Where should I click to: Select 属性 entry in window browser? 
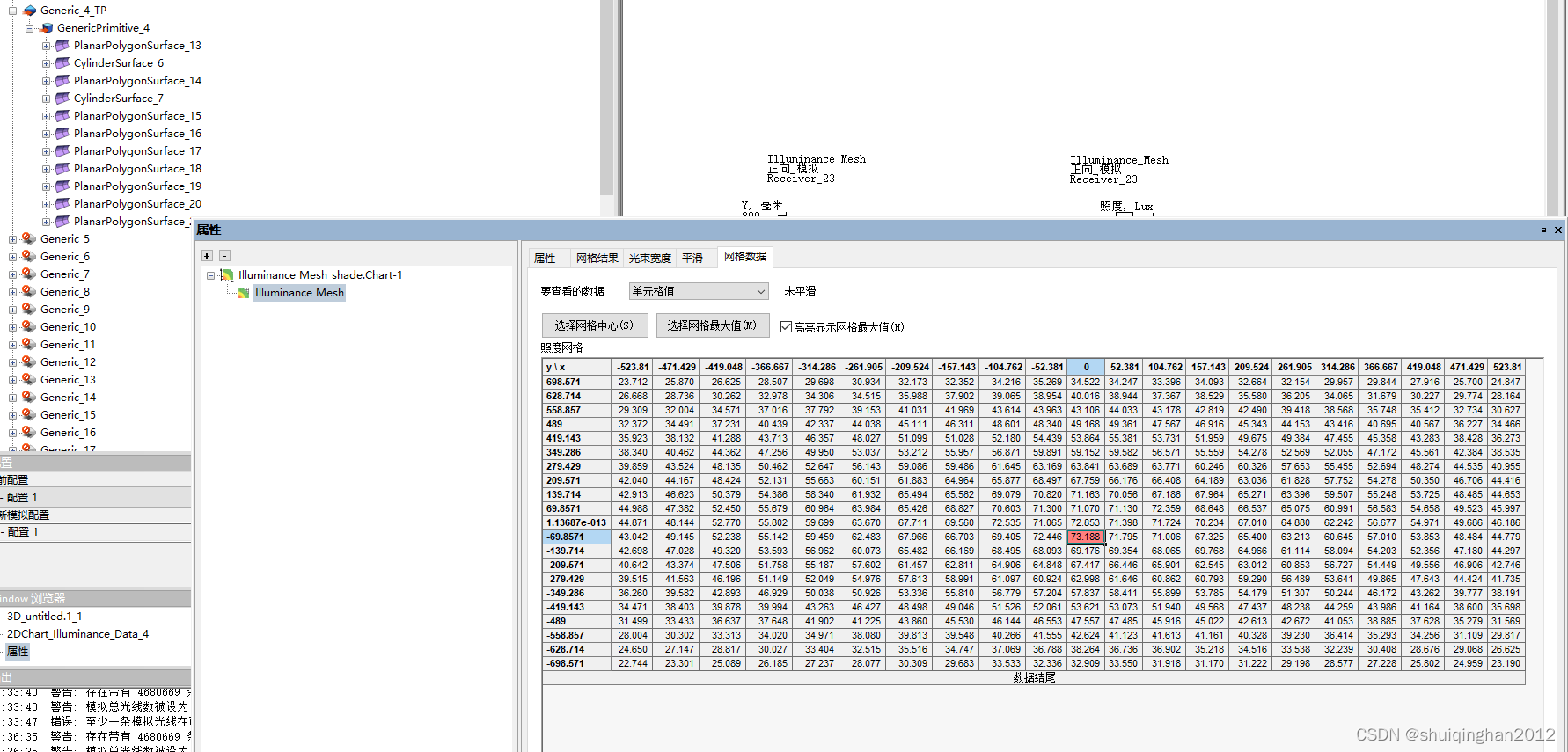pyautogui.click(x=18, y=652)
